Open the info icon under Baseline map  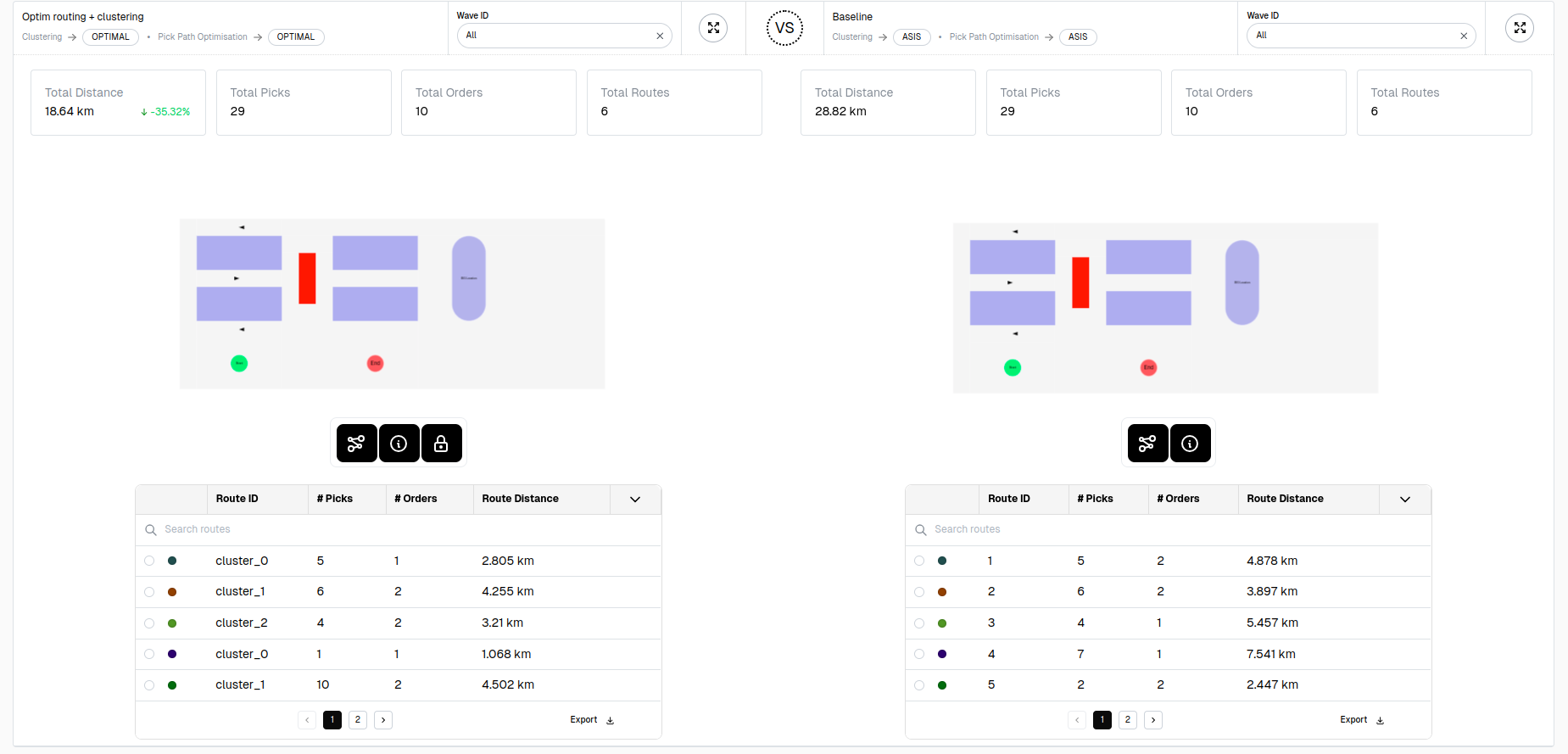[x=1190, y=444]
